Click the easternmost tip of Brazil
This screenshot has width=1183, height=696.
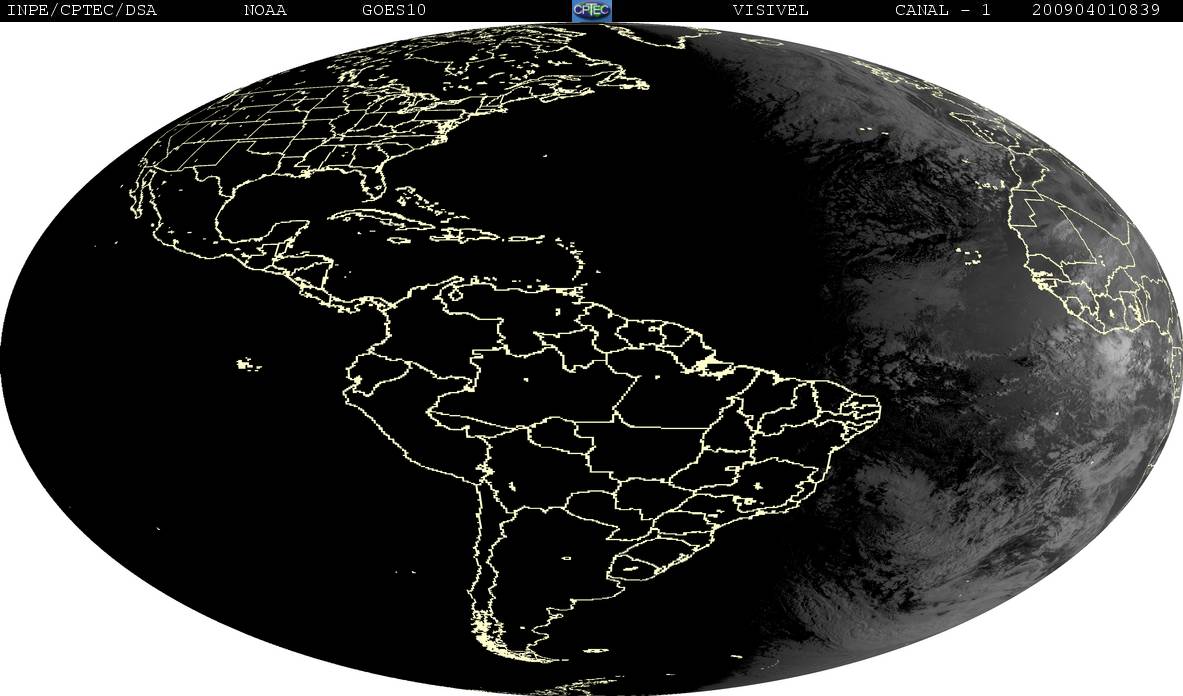click(879, 407)
